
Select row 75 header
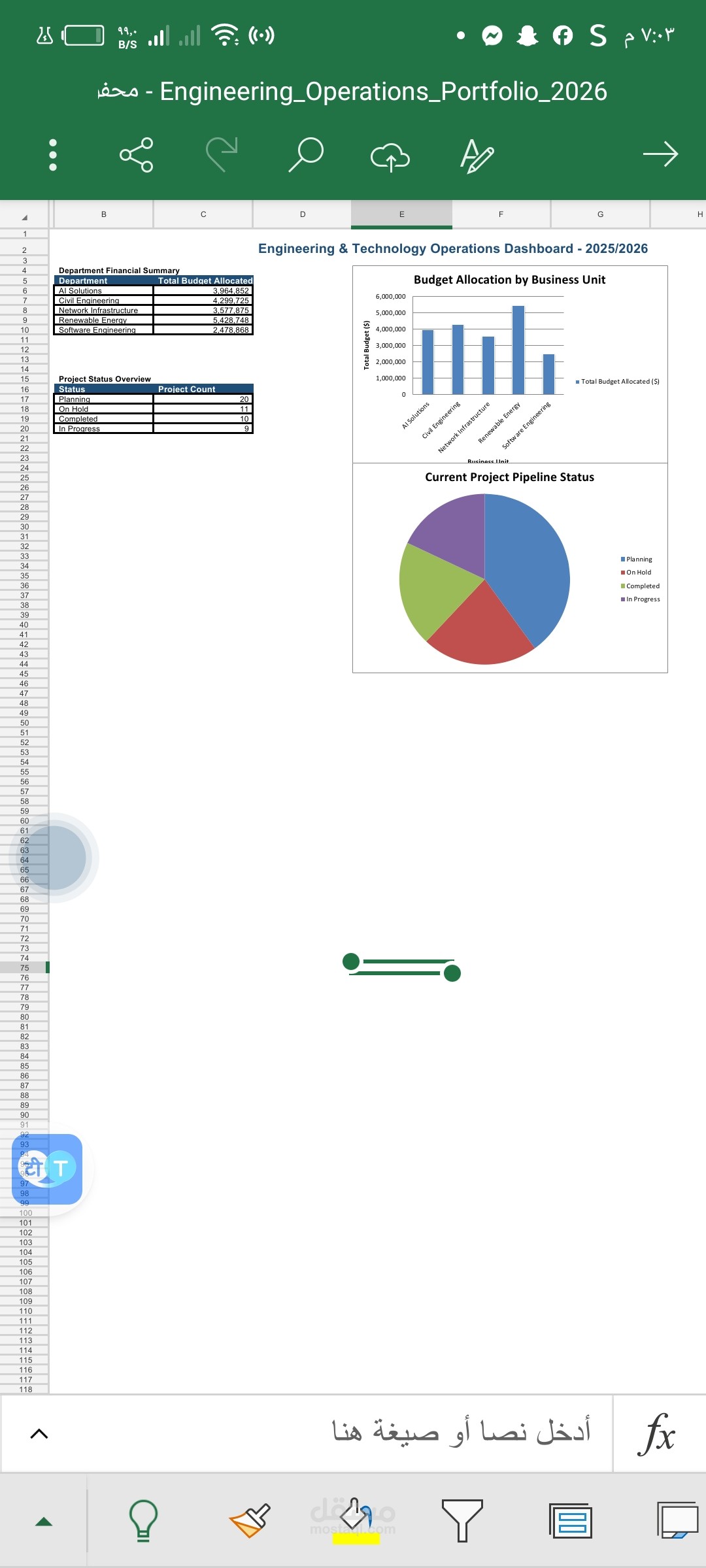click(24, 968)
